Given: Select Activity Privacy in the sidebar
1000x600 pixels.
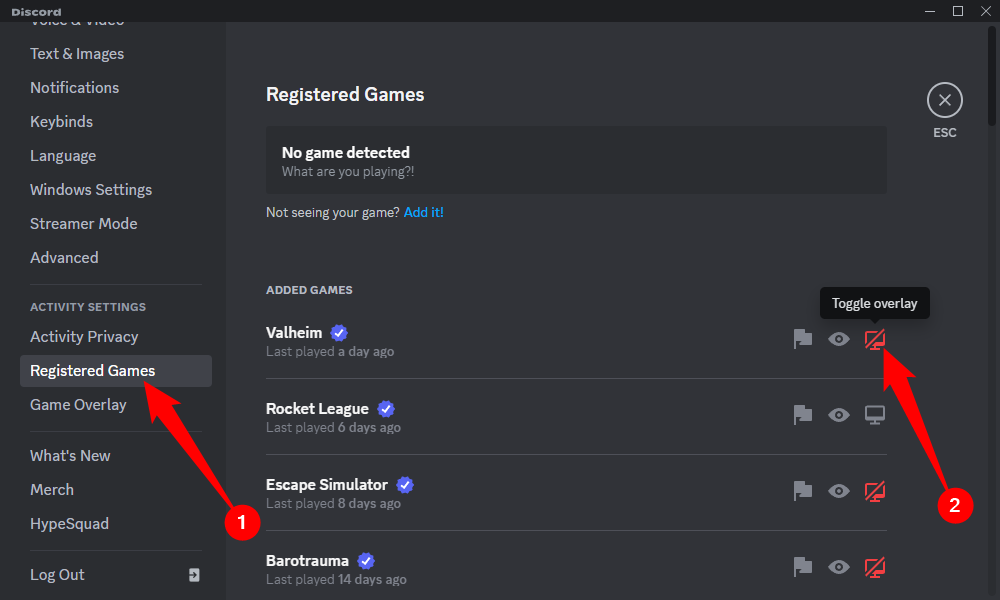Looking at the screenshot, I should pyautogui.click(x=84, y=337).
